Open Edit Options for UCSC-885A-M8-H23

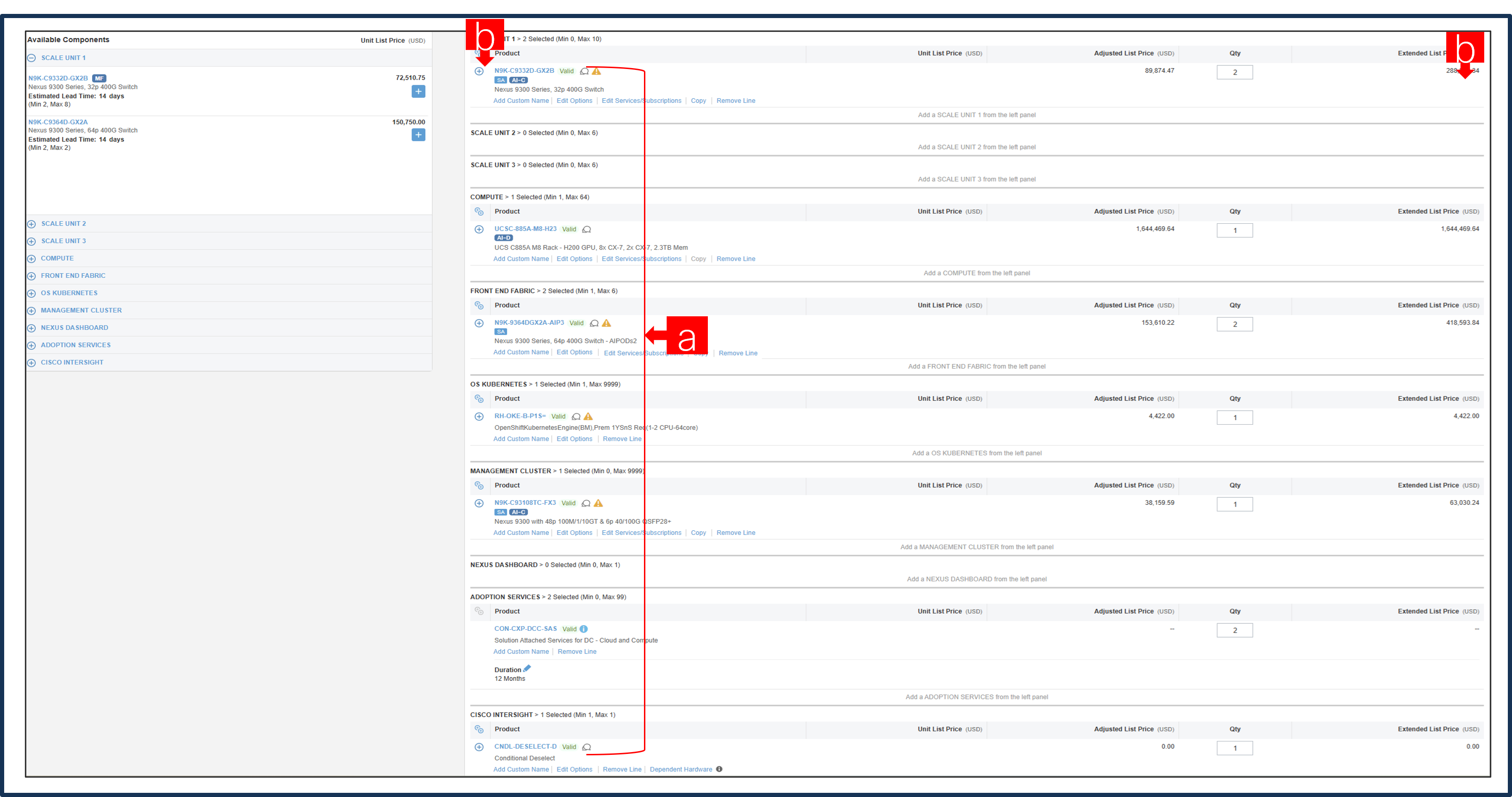574,258
